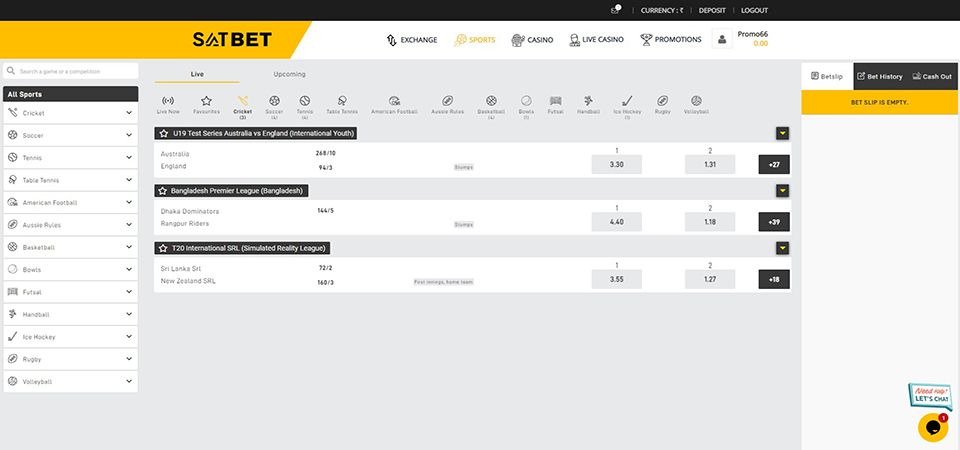Bet on Sri Lanka Srl at 3.55
Viewport: 960px width, 450px height.
click(x=617, y=279)
